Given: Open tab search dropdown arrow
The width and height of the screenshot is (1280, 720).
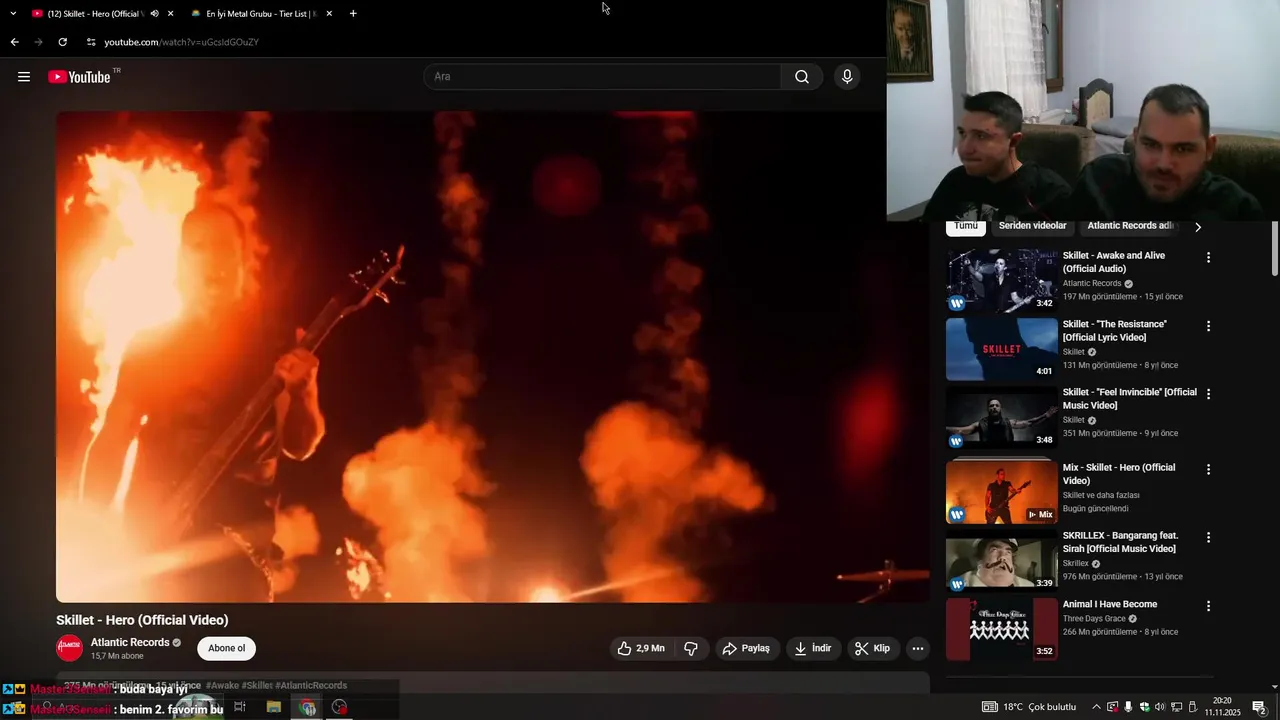Looking at the screenshot, I should tap(13, 13).
